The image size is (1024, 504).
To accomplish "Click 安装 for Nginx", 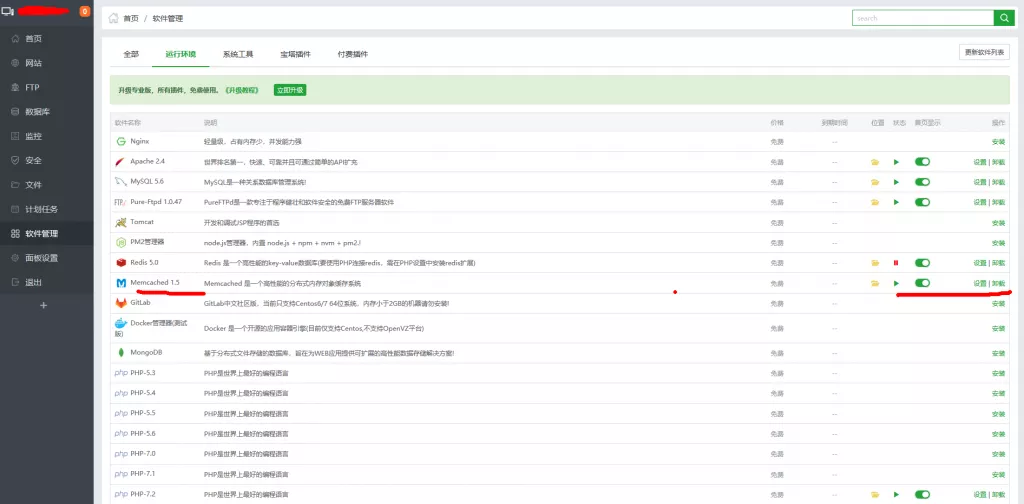I will (x=999, y=142).
